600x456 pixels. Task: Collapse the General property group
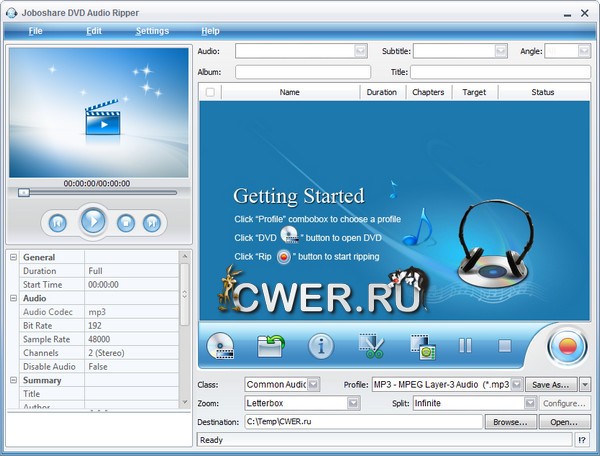click(x=14, y=257)
